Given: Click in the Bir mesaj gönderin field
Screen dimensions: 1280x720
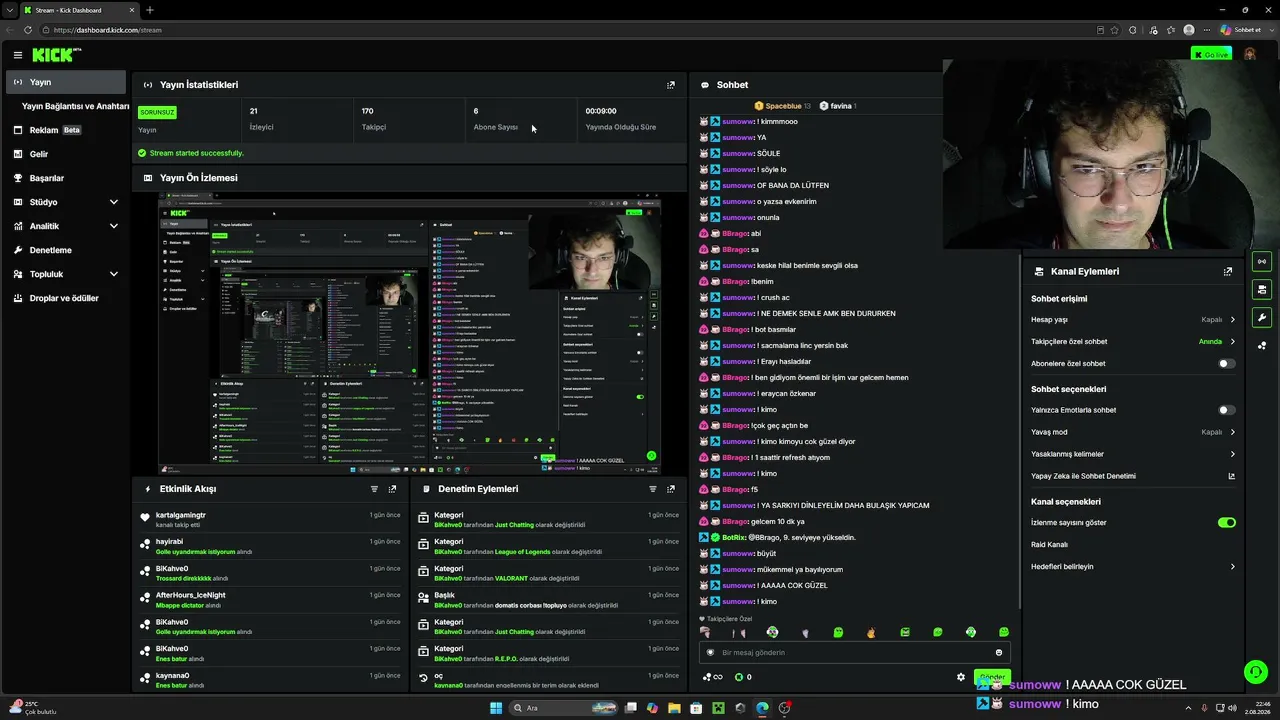Looking at the screenshot, I should pos(853,653).
